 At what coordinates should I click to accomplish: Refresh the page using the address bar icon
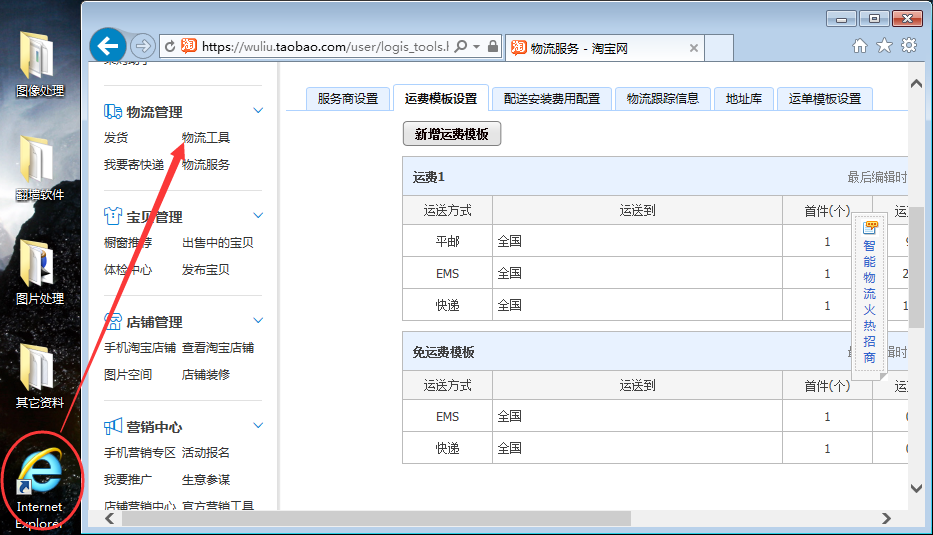(169, 46)
